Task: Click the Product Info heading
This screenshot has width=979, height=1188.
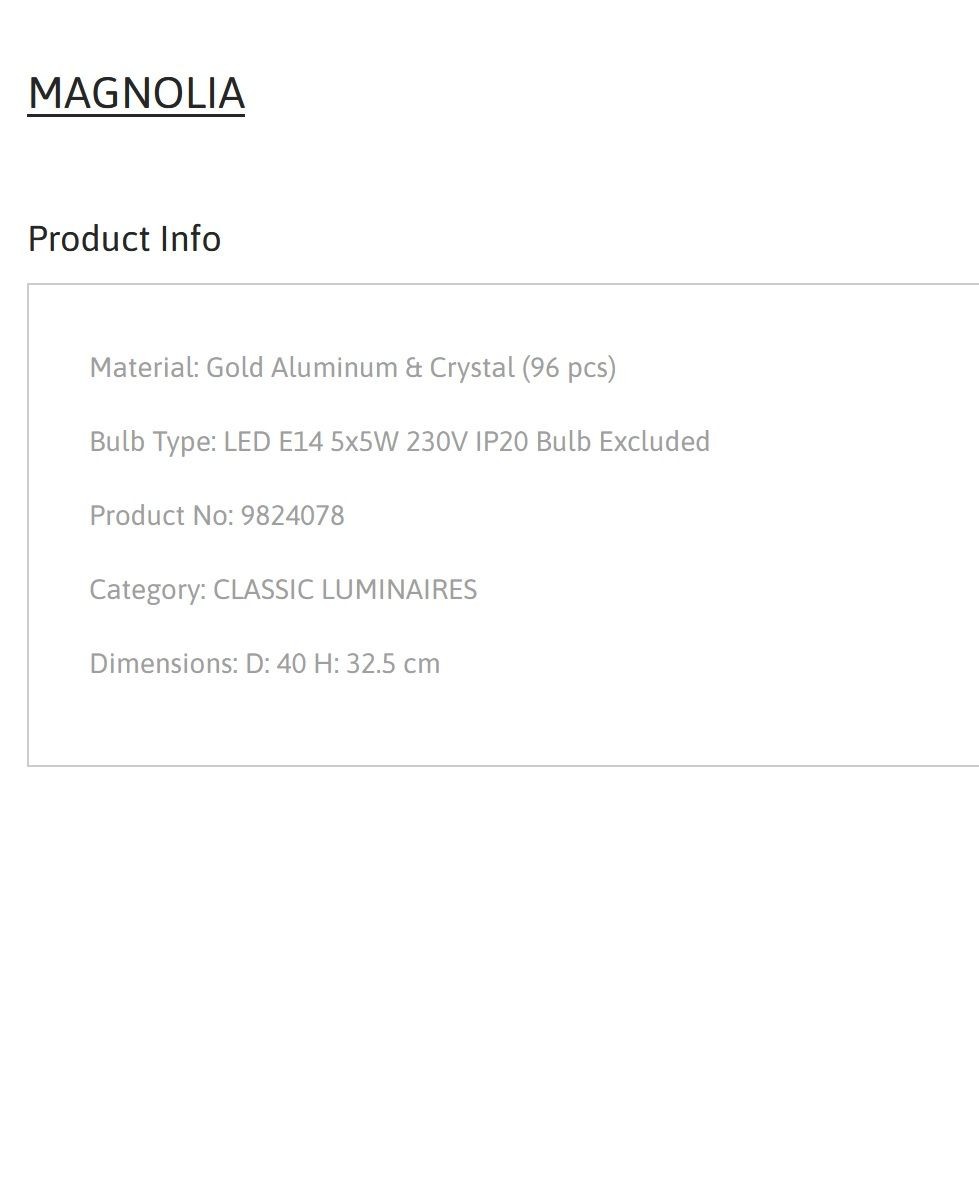Action: coord(124,239)
